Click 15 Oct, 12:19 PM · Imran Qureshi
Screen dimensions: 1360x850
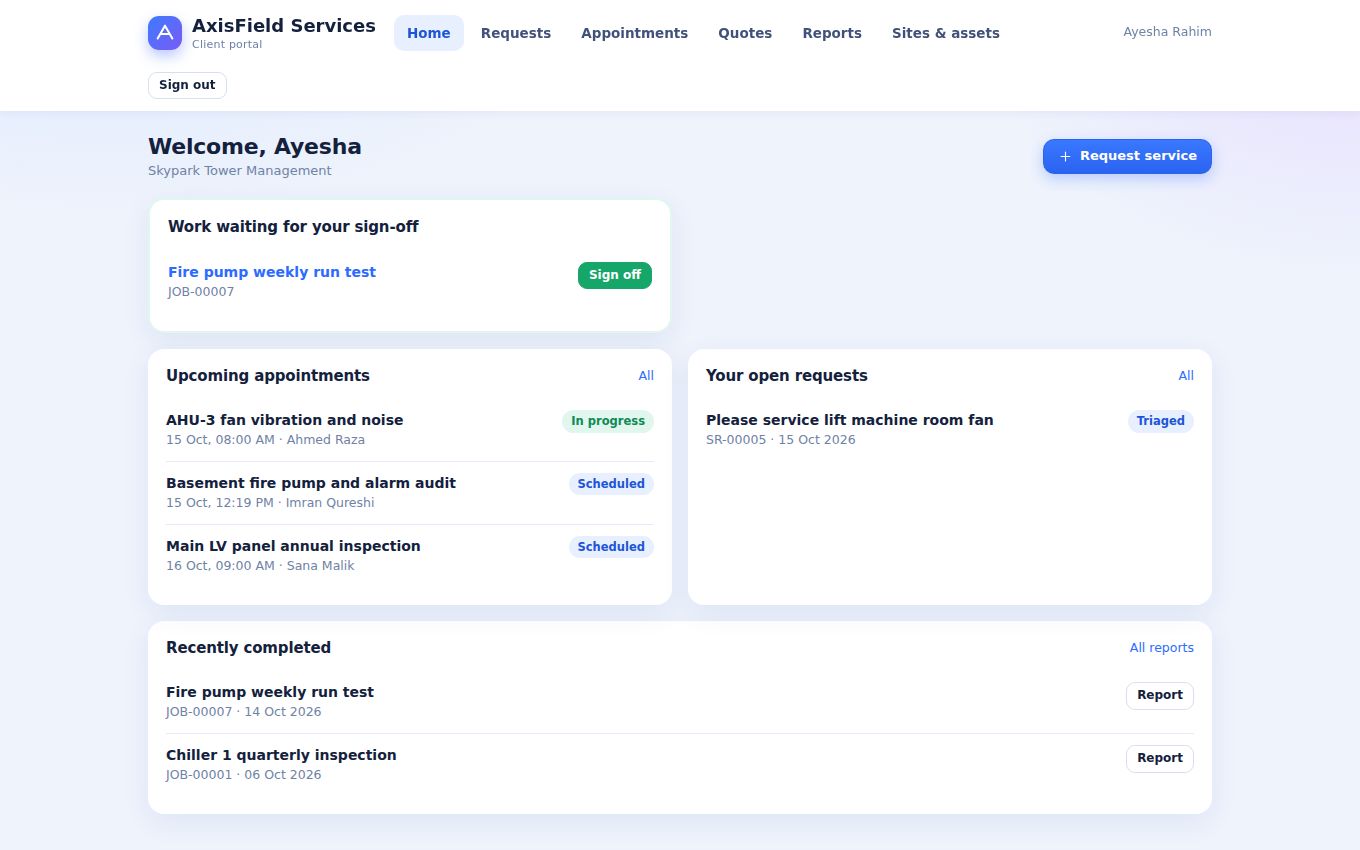point(270,503)
